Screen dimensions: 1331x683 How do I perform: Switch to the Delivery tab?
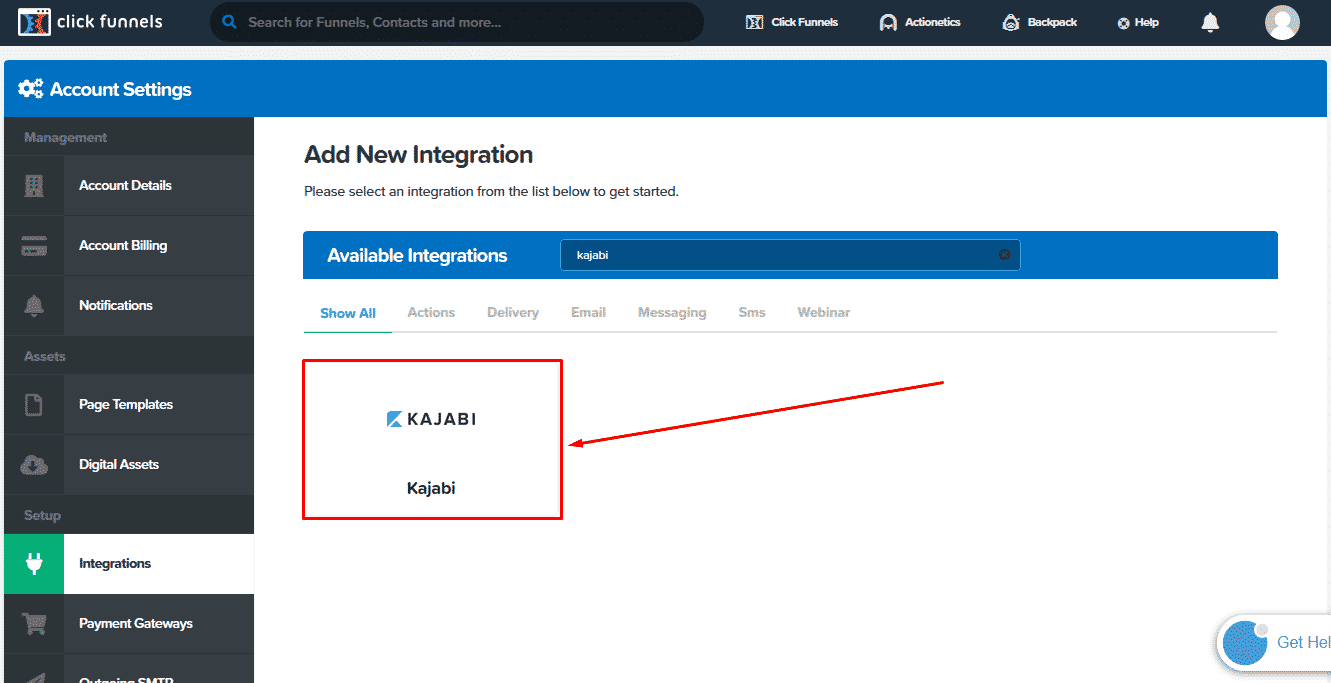(513, 313)
